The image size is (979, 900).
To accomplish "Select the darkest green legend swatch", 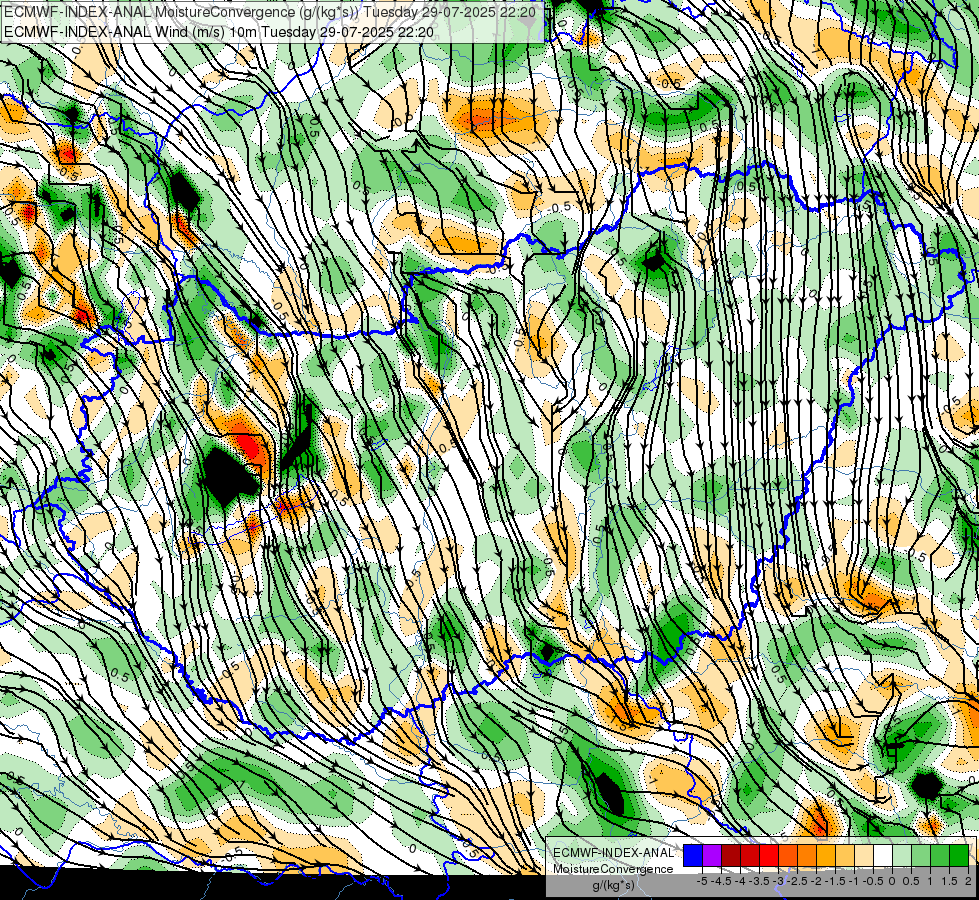I will (959, 855).
